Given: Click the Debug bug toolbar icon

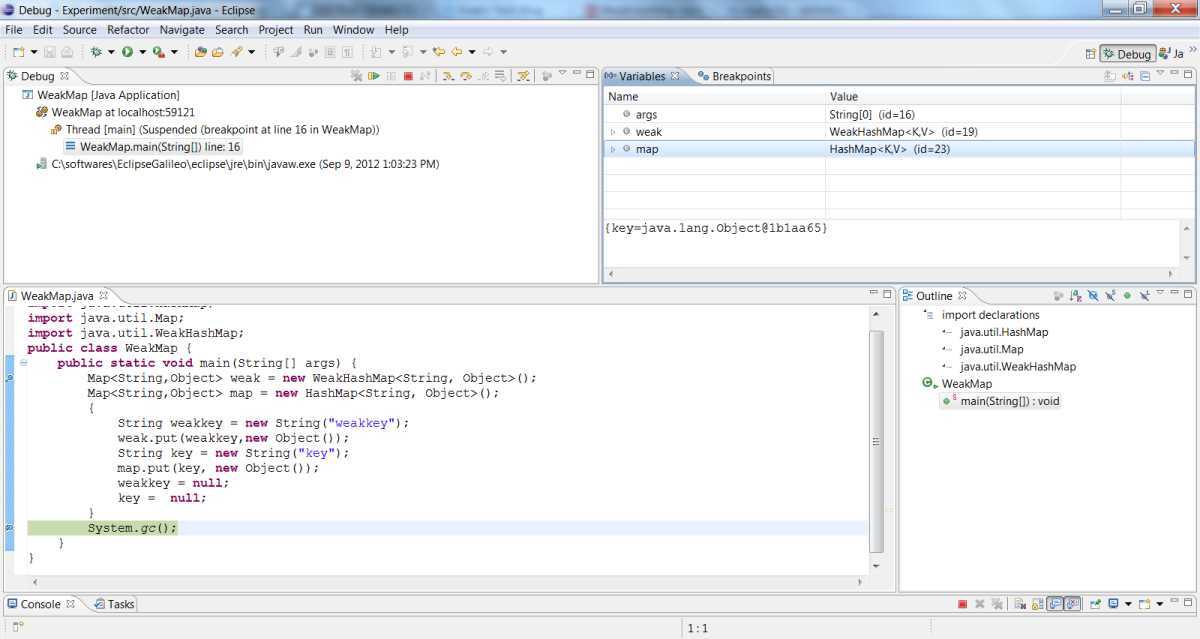Looking at the screenshot, I should tap(96, 52).
